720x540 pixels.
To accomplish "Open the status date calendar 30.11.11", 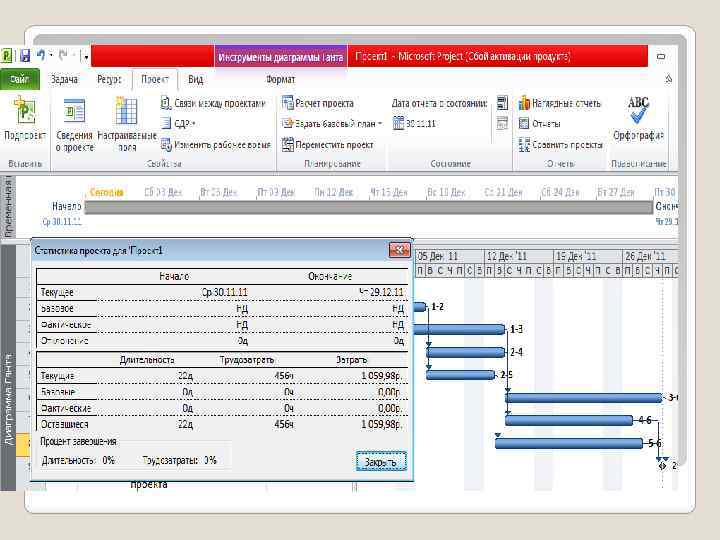I will pos(414,124).
